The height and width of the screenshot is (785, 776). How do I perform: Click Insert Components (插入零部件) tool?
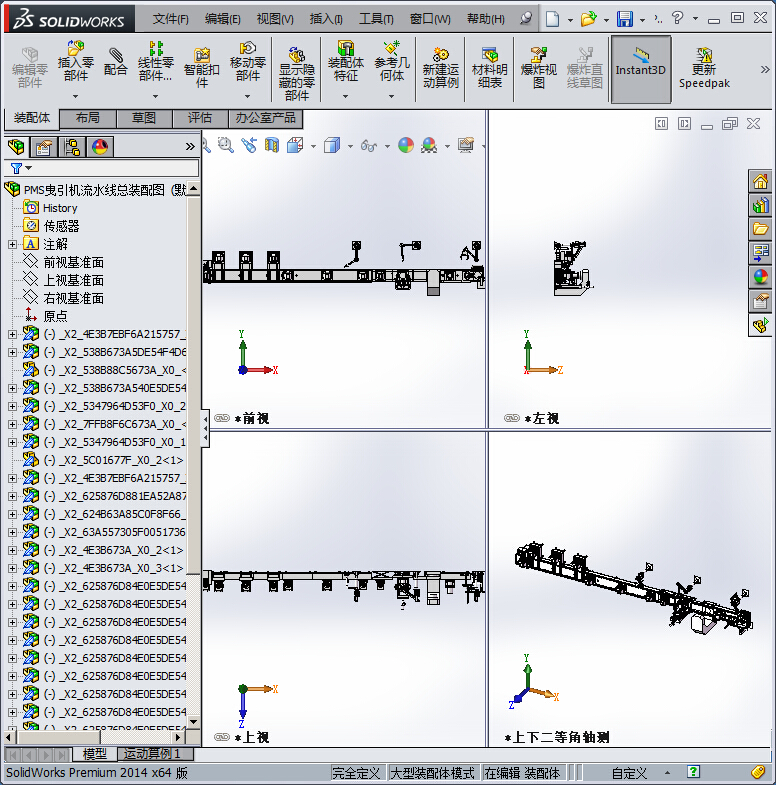(x=76, y=62)
